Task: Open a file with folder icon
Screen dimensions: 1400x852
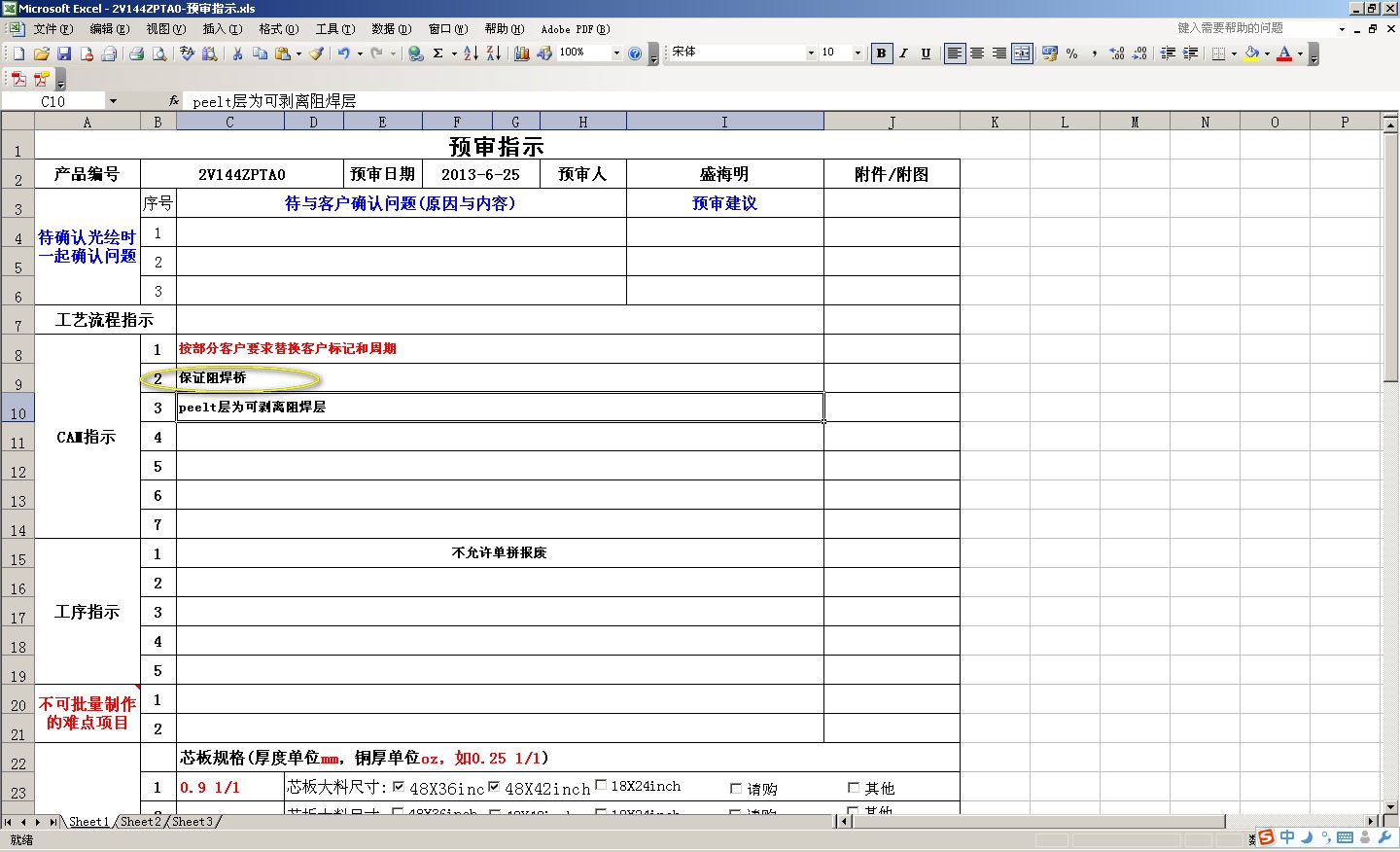Action: (x=42, y=53)
